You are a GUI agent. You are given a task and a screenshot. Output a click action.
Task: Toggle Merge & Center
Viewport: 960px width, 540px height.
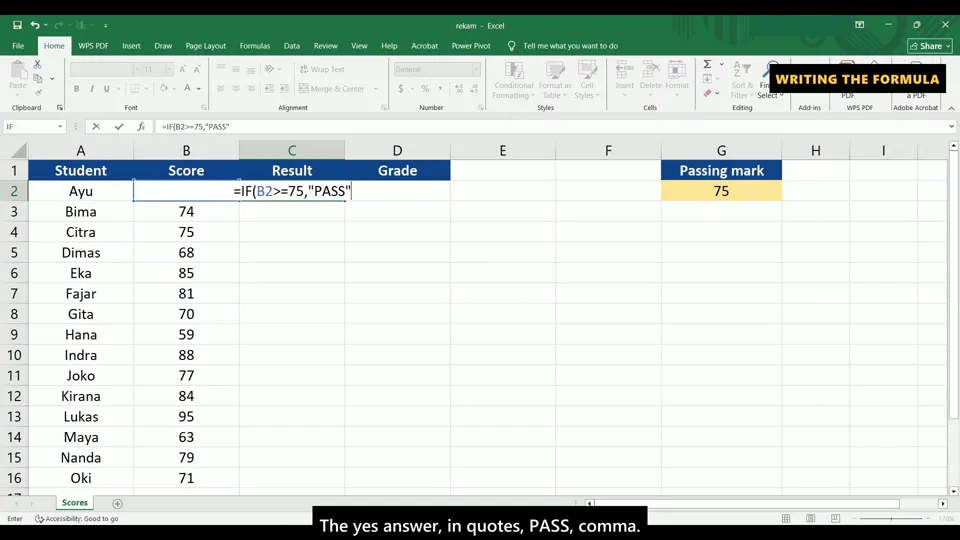[x=332, y=89]
